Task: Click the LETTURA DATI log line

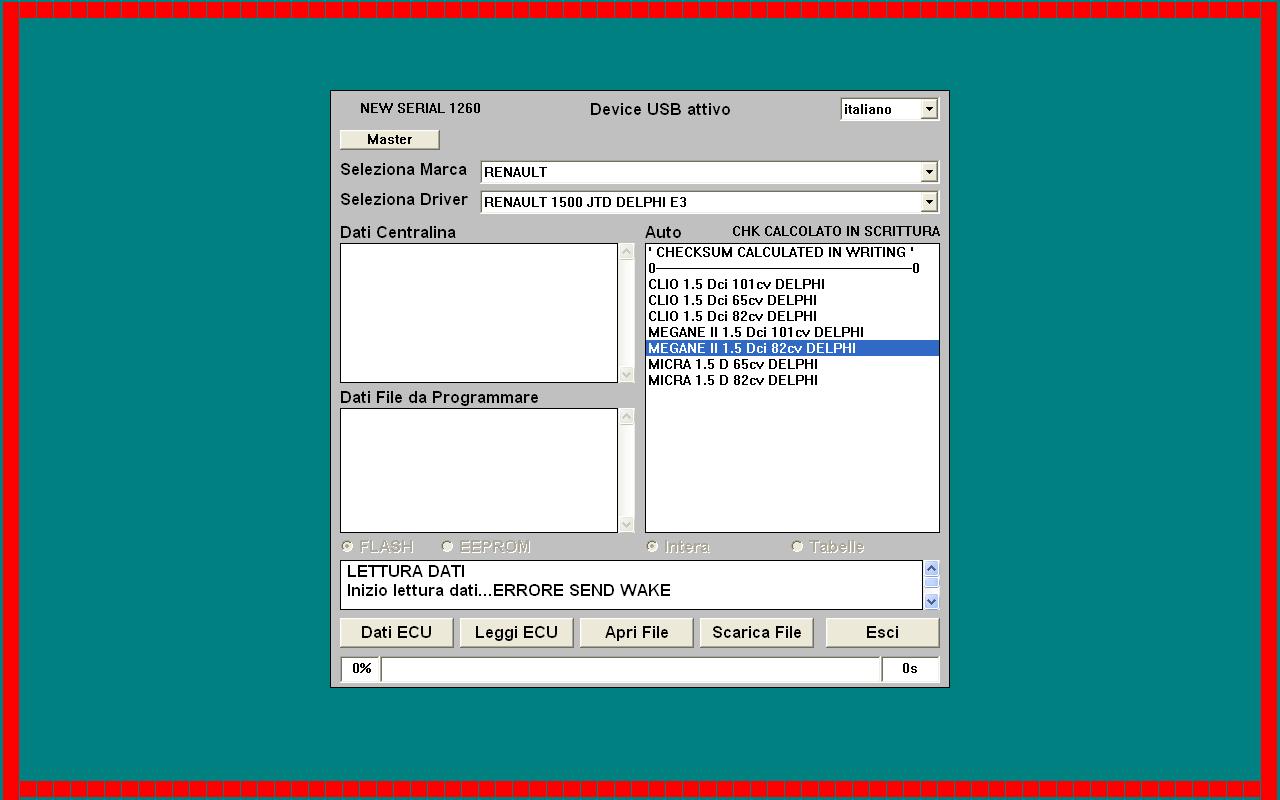Action: tap(406, 571)
